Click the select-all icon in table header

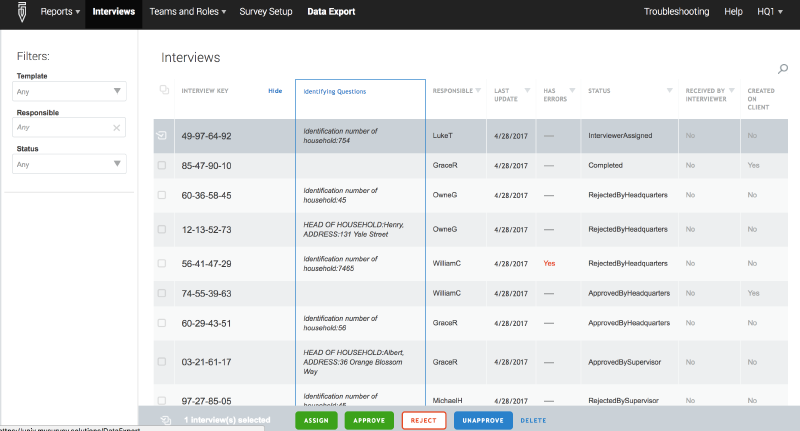click(164, 90)
